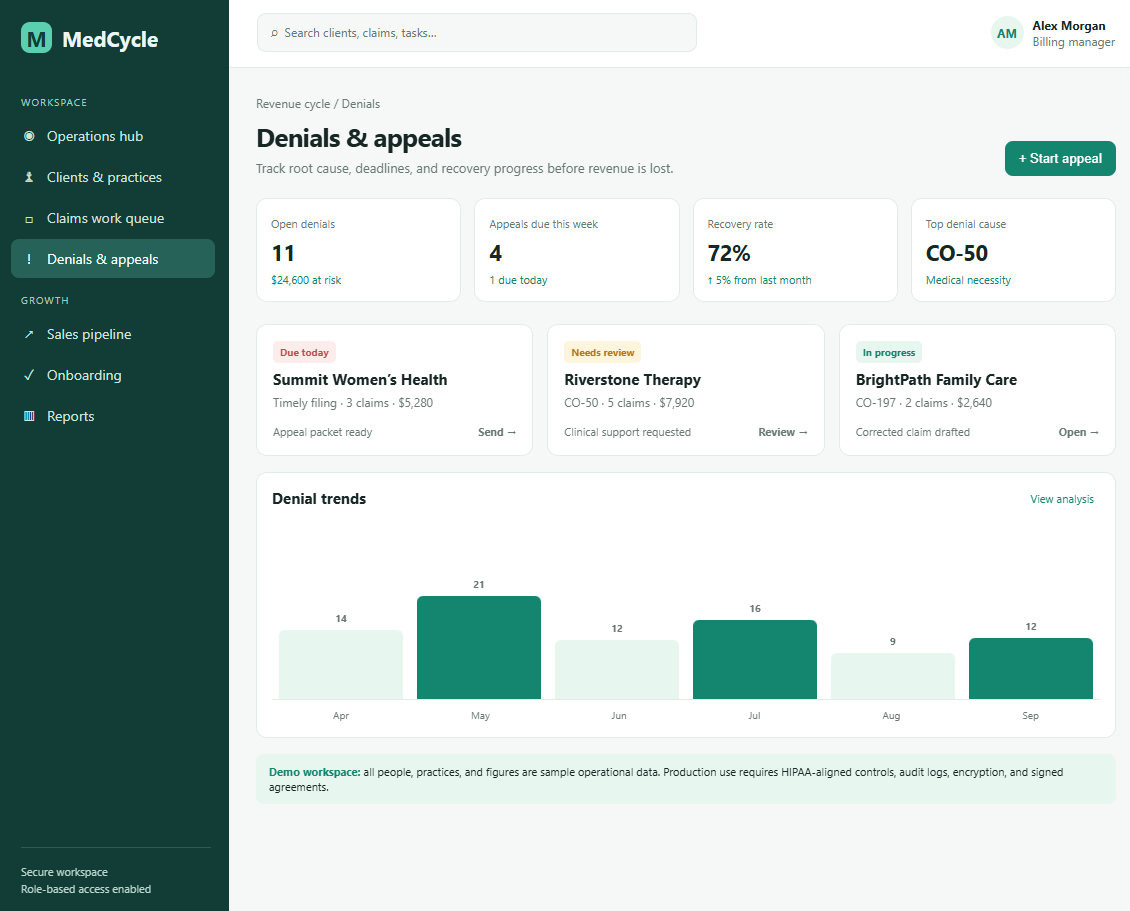Select Denials & appeals nav item
The height and width of the screenshot is (911, 1130).
pyautogui.click(x=113, y=259)
